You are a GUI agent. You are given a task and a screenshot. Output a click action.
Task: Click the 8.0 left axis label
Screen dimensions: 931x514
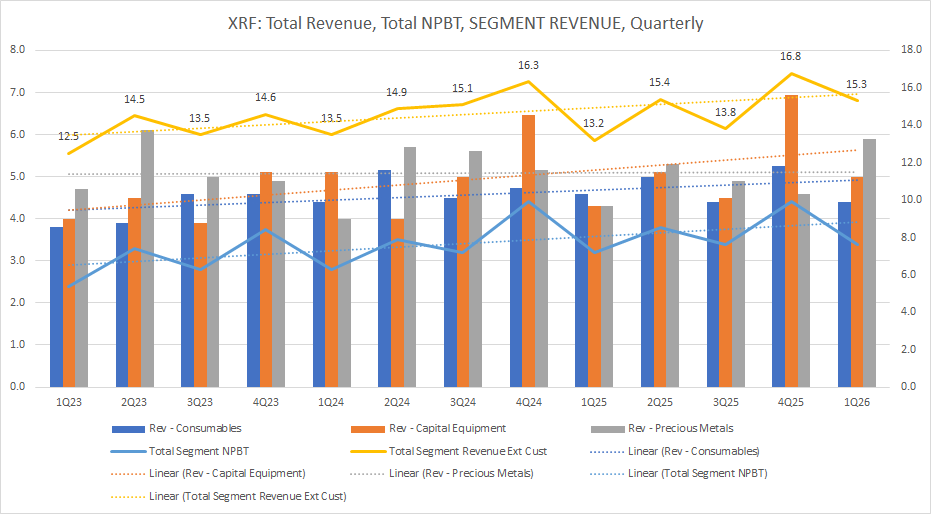(20, 50)
